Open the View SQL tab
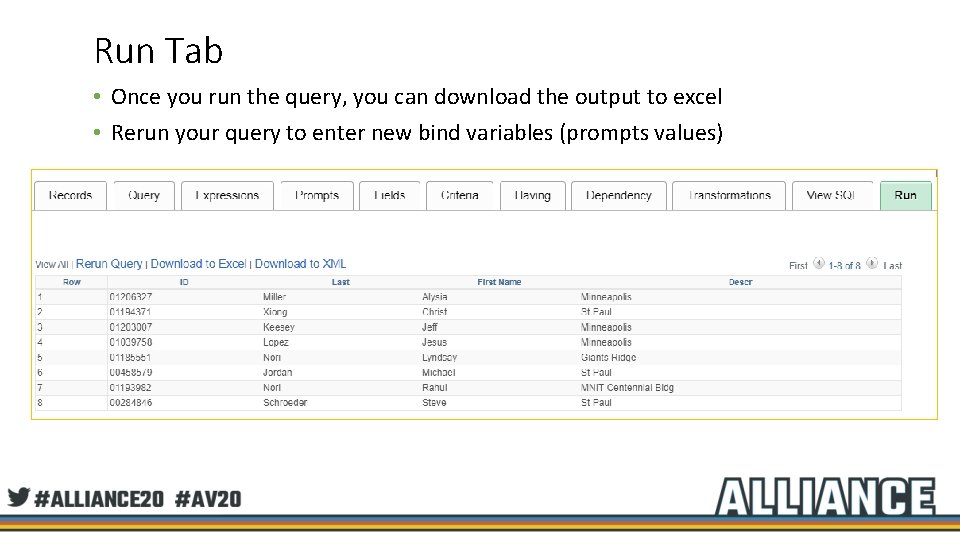The image size is (960, 540). (x=831, y=195)
